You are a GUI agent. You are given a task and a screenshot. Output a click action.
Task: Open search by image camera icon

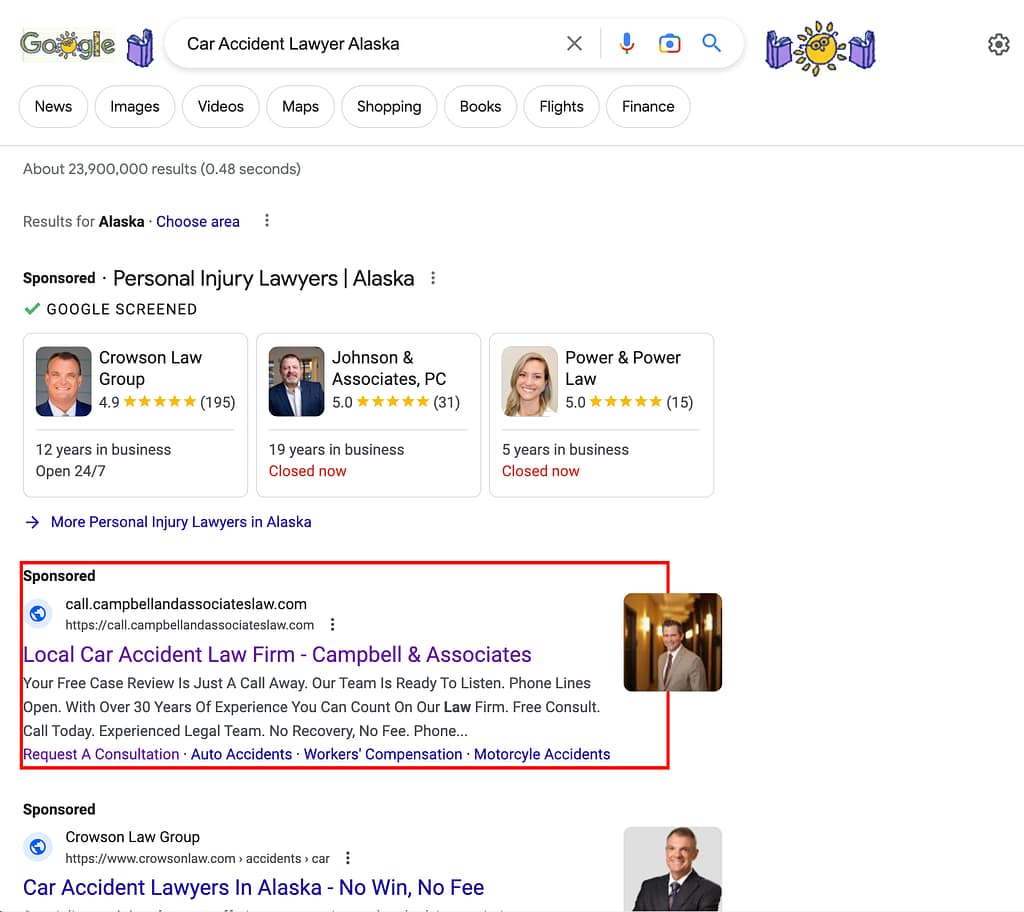[x=669, y=44]
